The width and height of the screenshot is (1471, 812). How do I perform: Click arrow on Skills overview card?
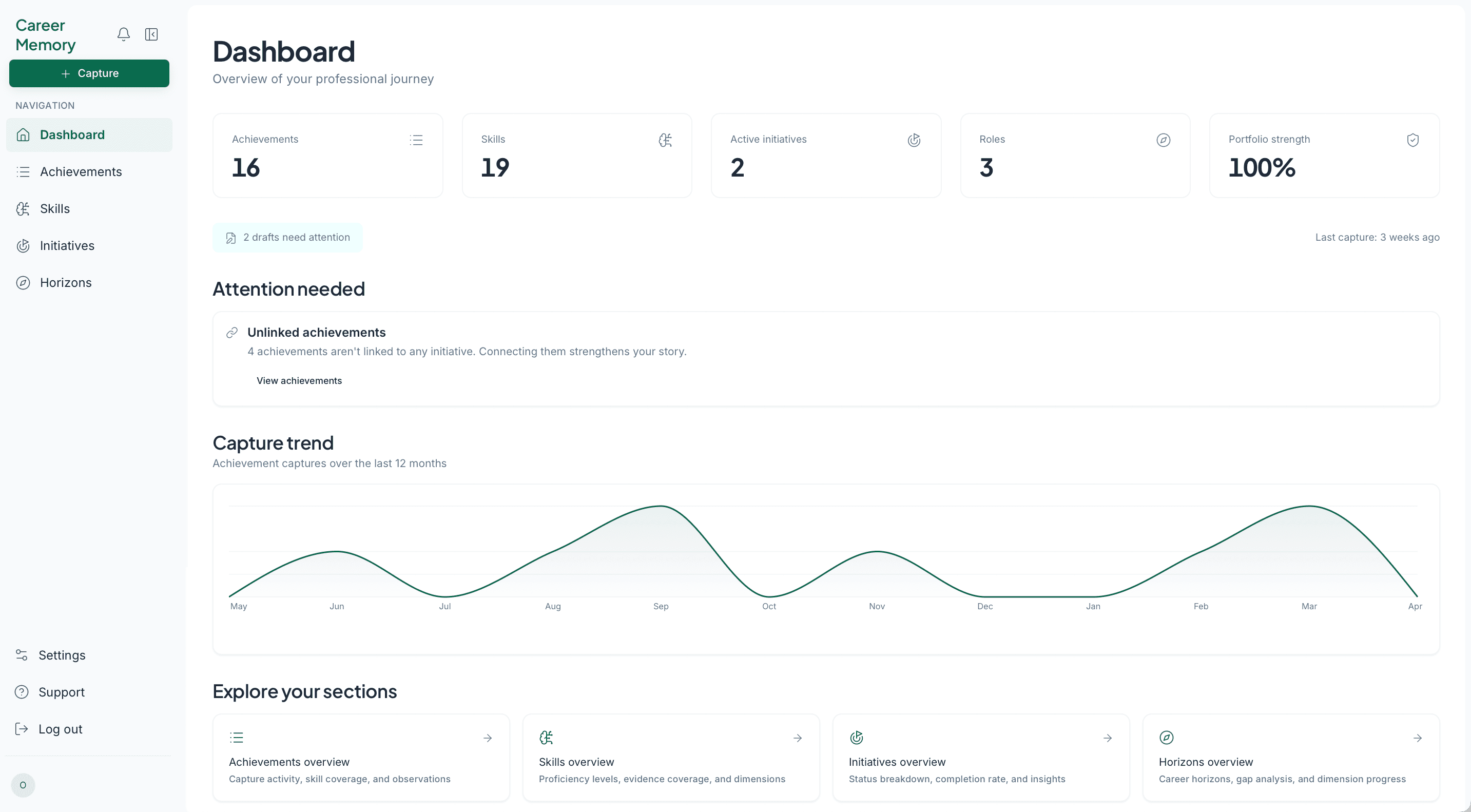798,738
